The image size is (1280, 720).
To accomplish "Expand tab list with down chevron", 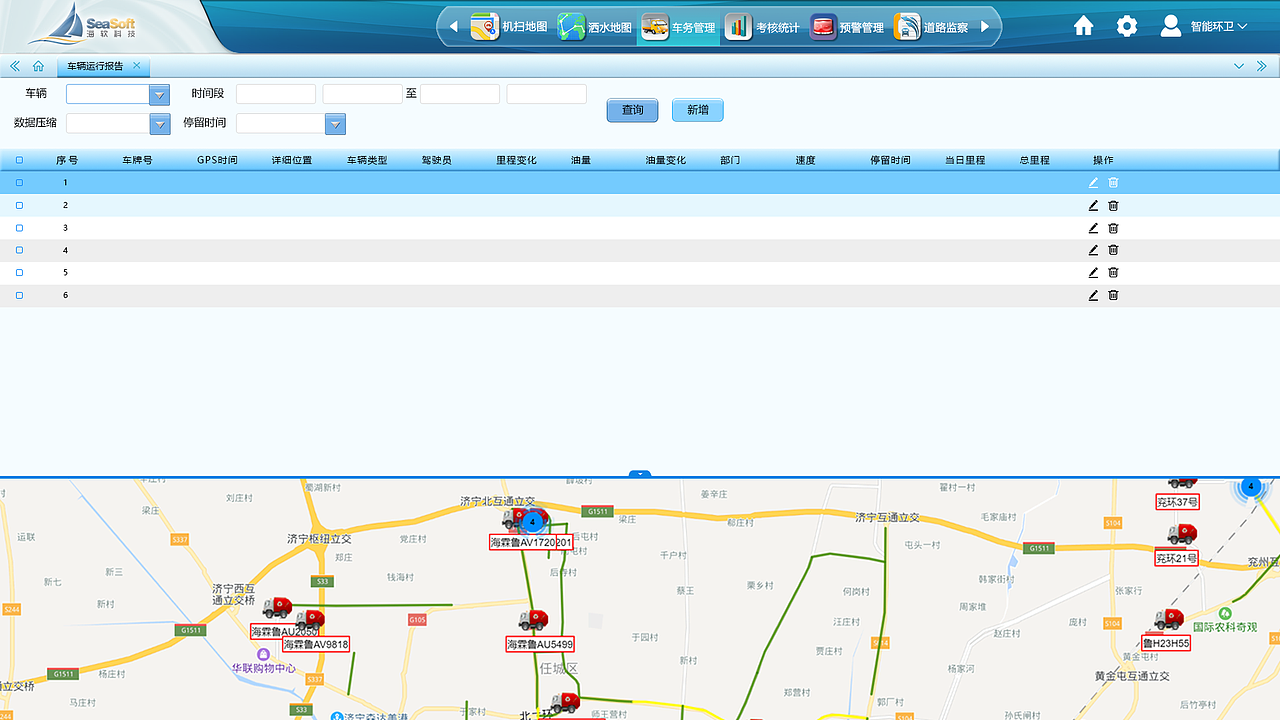I will (x=1239, y=66).
